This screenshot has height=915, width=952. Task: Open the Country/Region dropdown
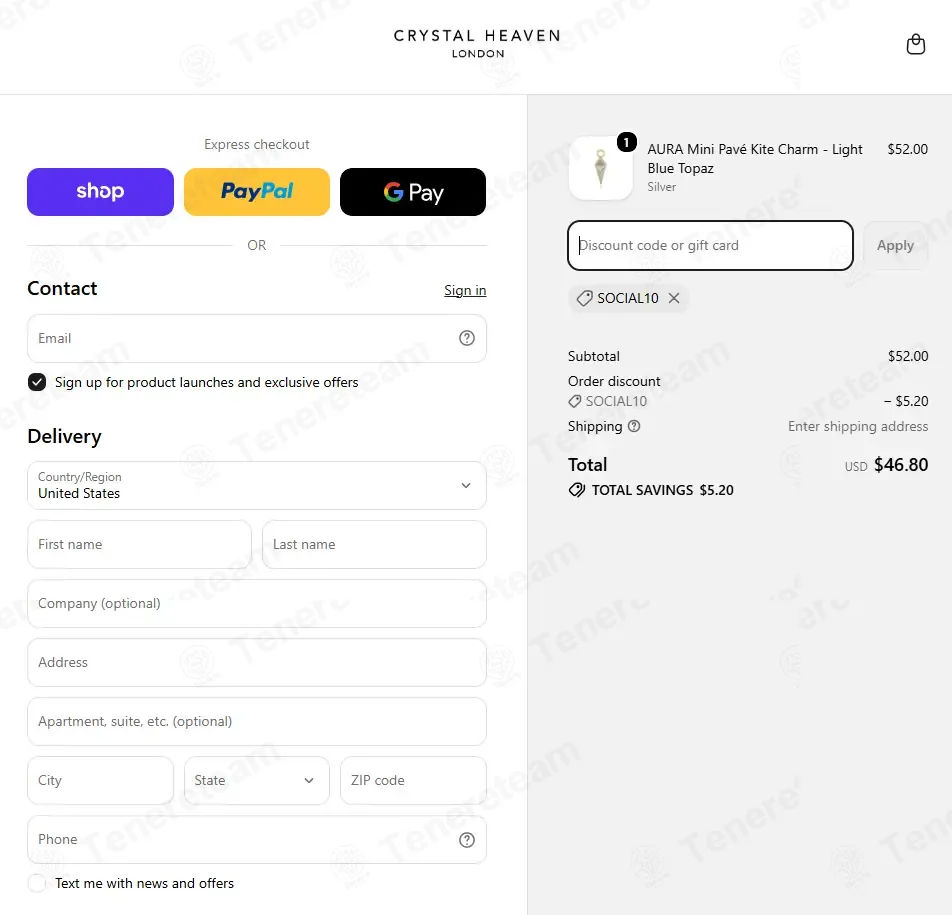257,485
